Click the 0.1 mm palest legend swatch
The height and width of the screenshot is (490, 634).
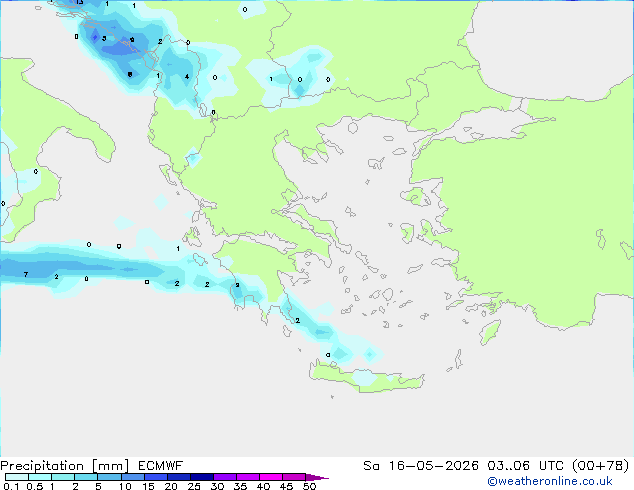tap(17, 477)
